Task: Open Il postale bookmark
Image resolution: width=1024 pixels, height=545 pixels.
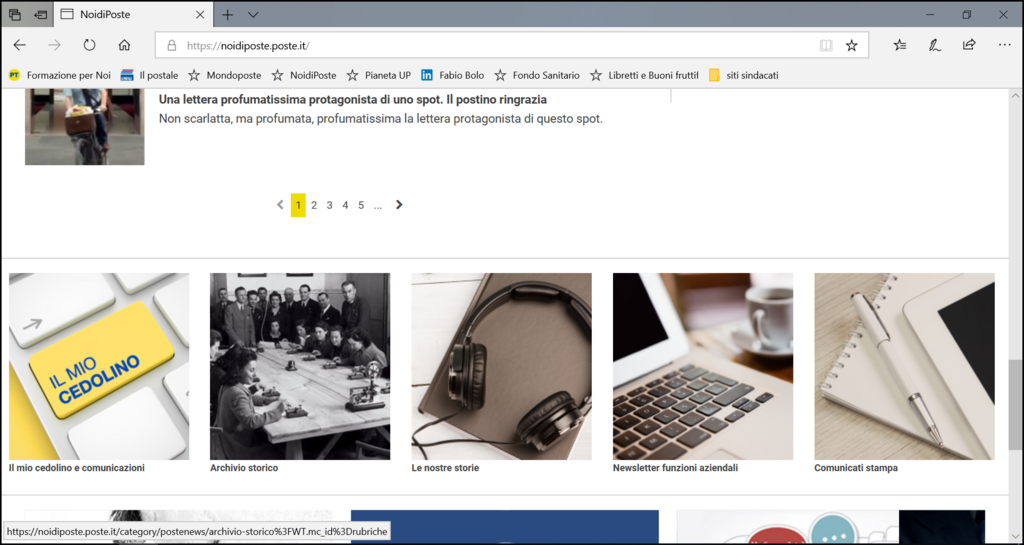Action: point(150,75)
